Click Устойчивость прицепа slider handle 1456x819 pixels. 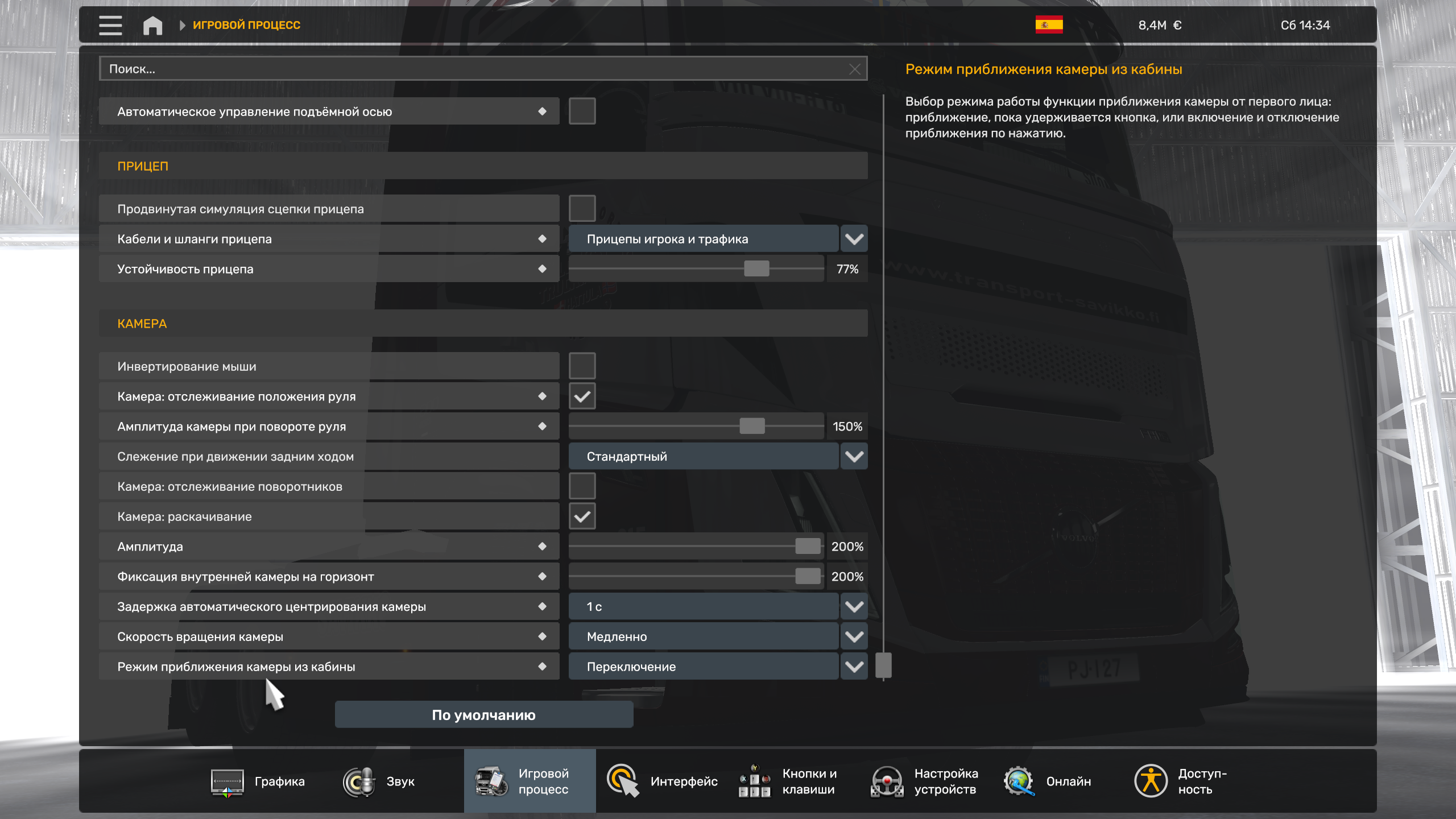click(x=756, y=269)
